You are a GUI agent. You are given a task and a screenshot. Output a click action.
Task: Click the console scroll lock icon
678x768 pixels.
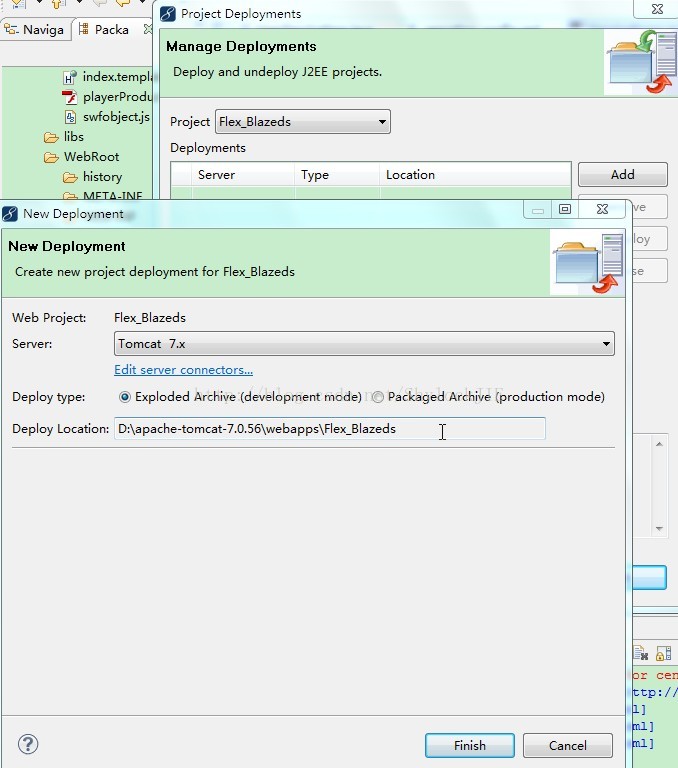click(x=663, y=653)
